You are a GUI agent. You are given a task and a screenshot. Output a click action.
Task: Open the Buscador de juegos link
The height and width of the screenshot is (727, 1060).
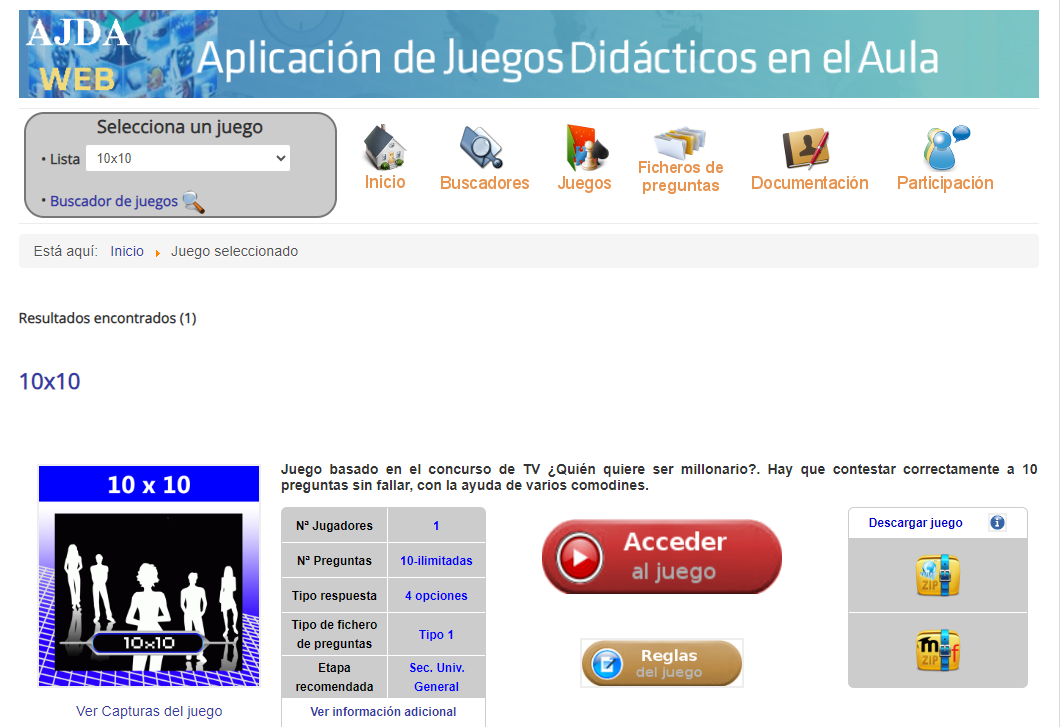(114, 201)
